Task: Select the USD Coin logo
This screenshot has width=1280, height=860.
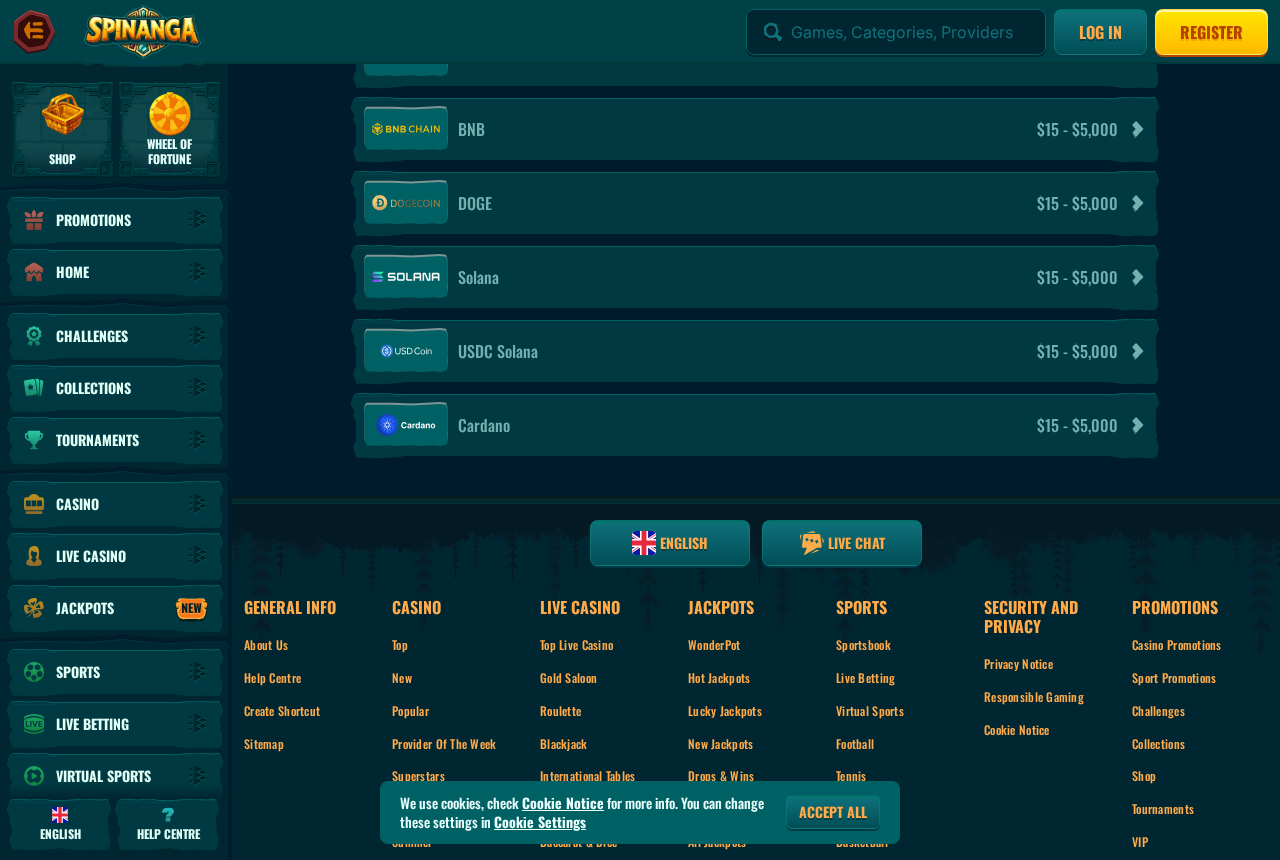Action: [406, 351]
